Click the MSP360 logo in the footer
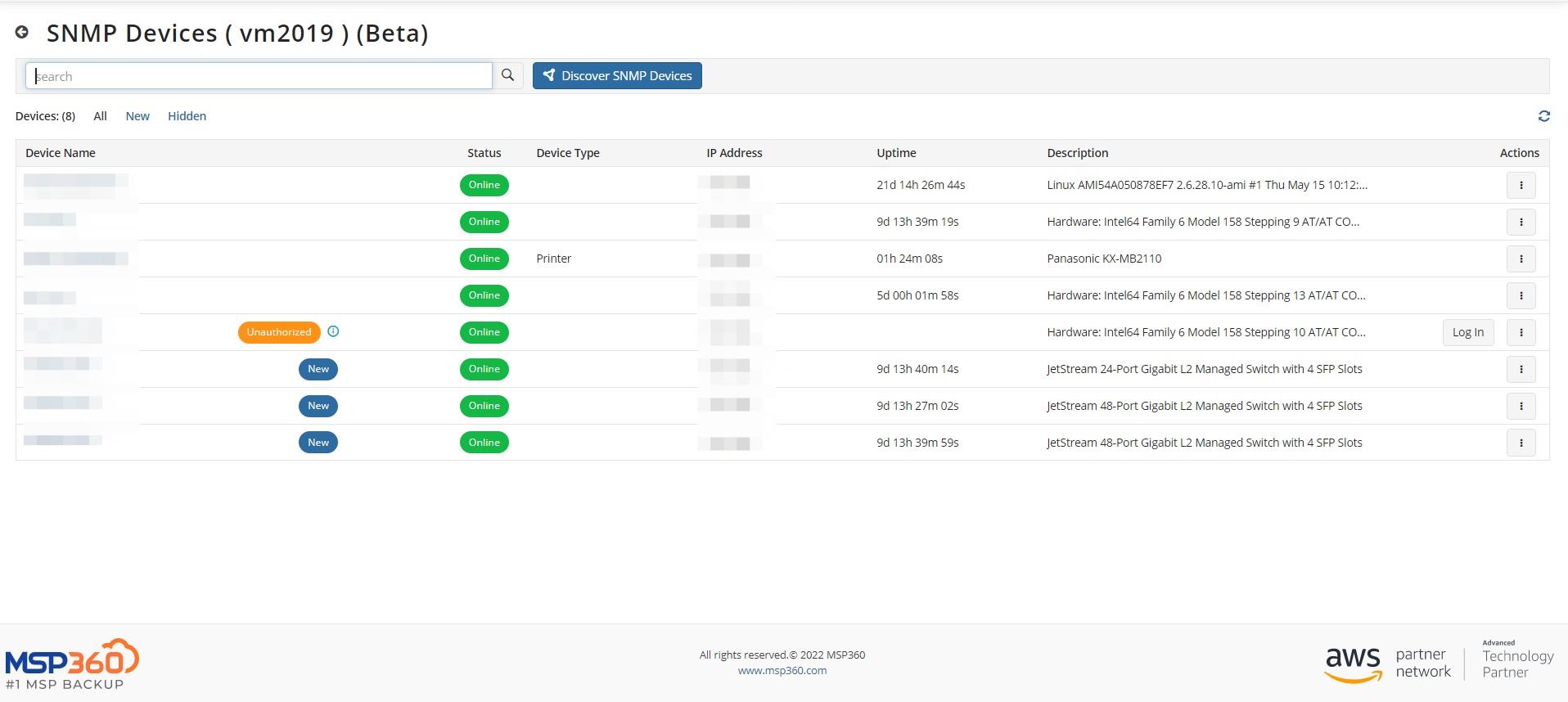 tap(71, 664)
